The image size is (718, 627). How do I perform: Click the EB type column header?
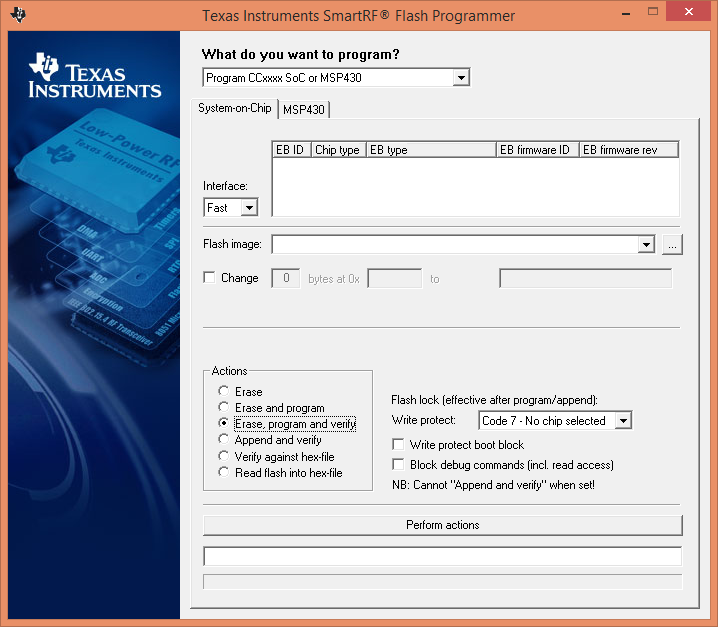pos(431,150)
